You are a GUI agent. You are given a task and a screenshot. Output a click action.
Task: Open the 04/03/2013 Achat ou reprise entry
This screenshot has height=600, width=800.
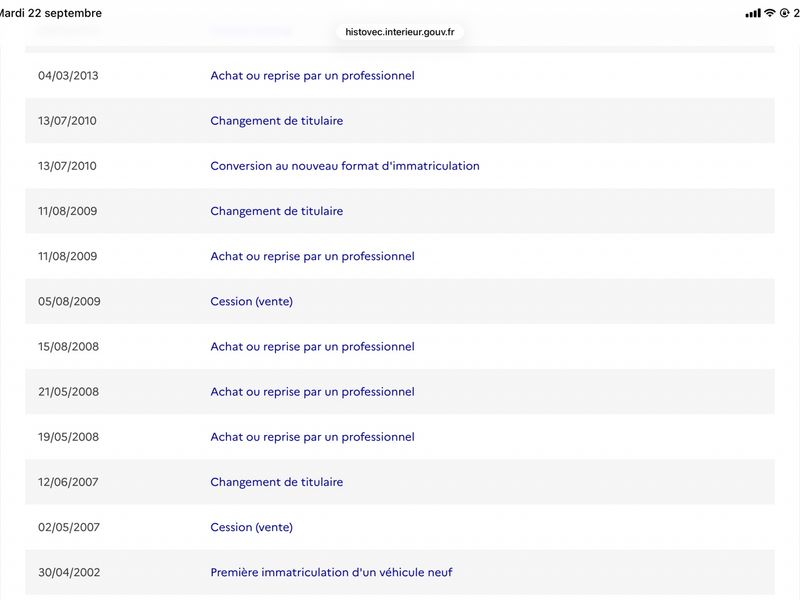coord(312,76)
